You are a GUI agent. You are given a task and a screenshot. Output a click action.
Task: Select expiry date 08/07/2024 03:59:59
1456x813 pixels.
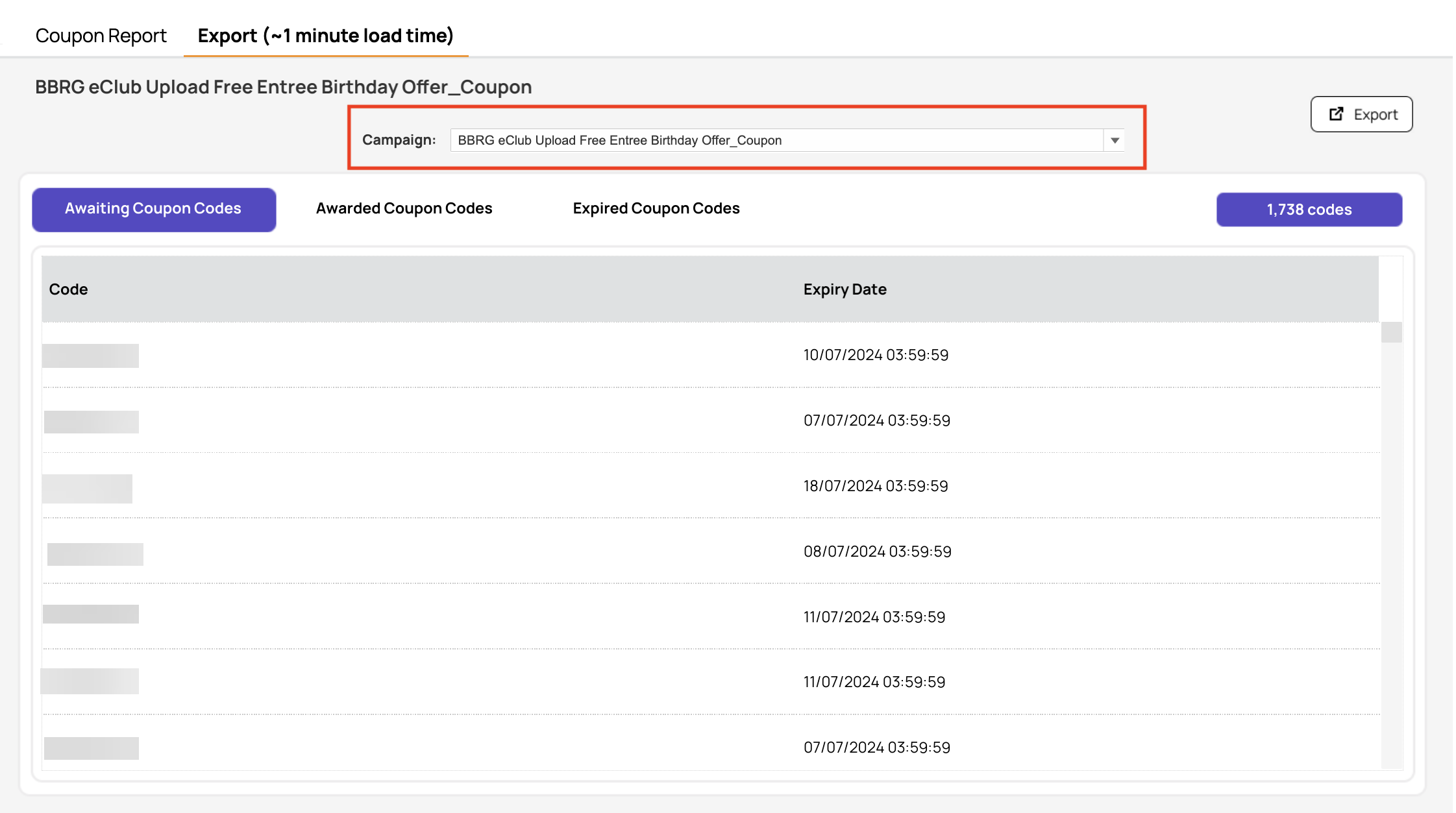[x=877, y=552]
